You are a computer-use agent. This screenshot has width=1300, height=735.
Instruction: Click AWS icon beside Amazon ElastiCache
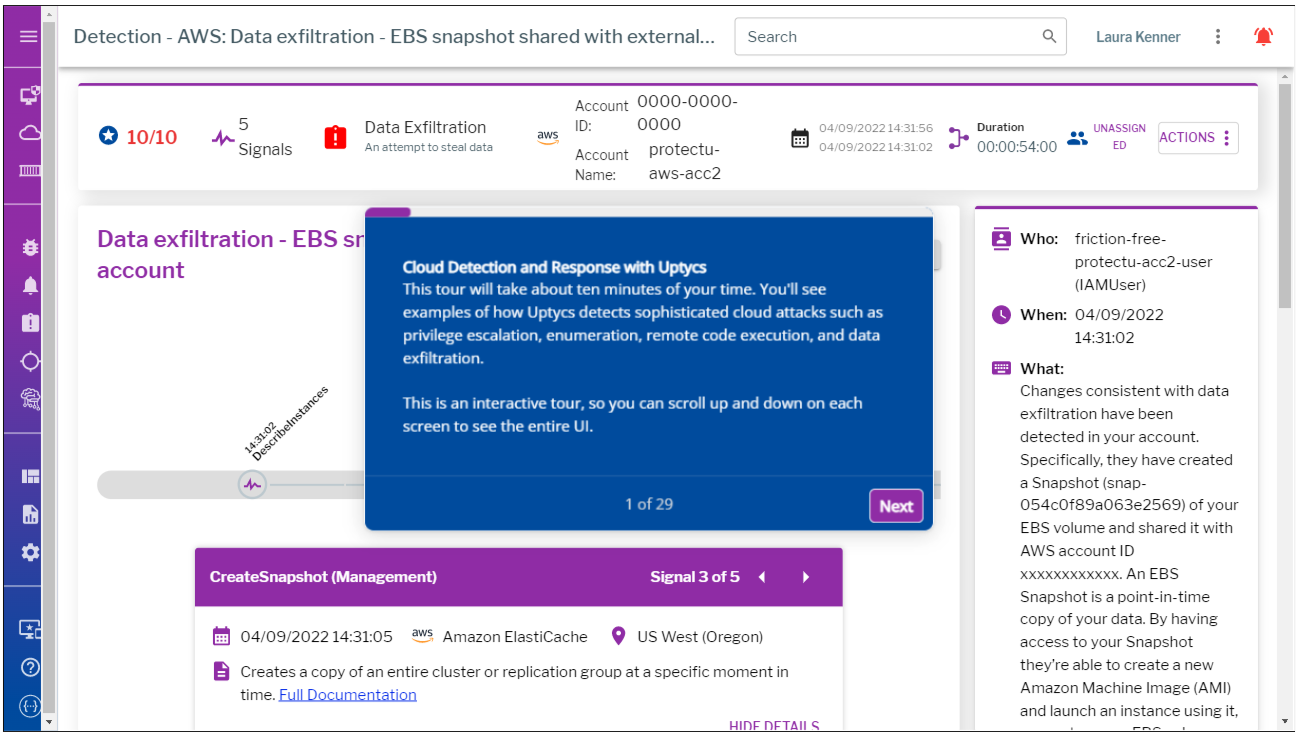pyautogui.click(x=422, y=635)
